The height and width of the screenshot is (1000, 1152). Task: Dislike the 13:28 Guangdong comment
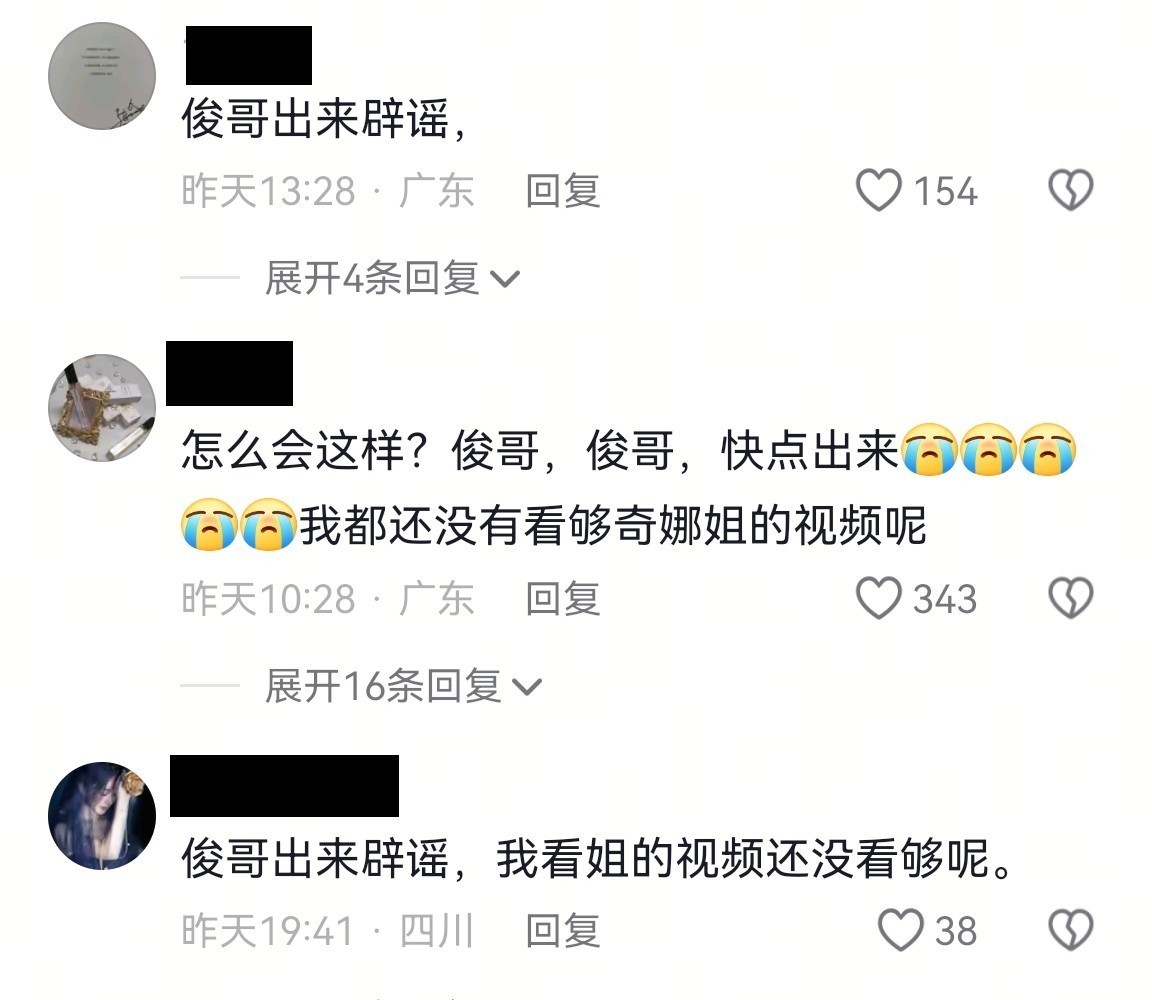click(x=1070, y=190)
